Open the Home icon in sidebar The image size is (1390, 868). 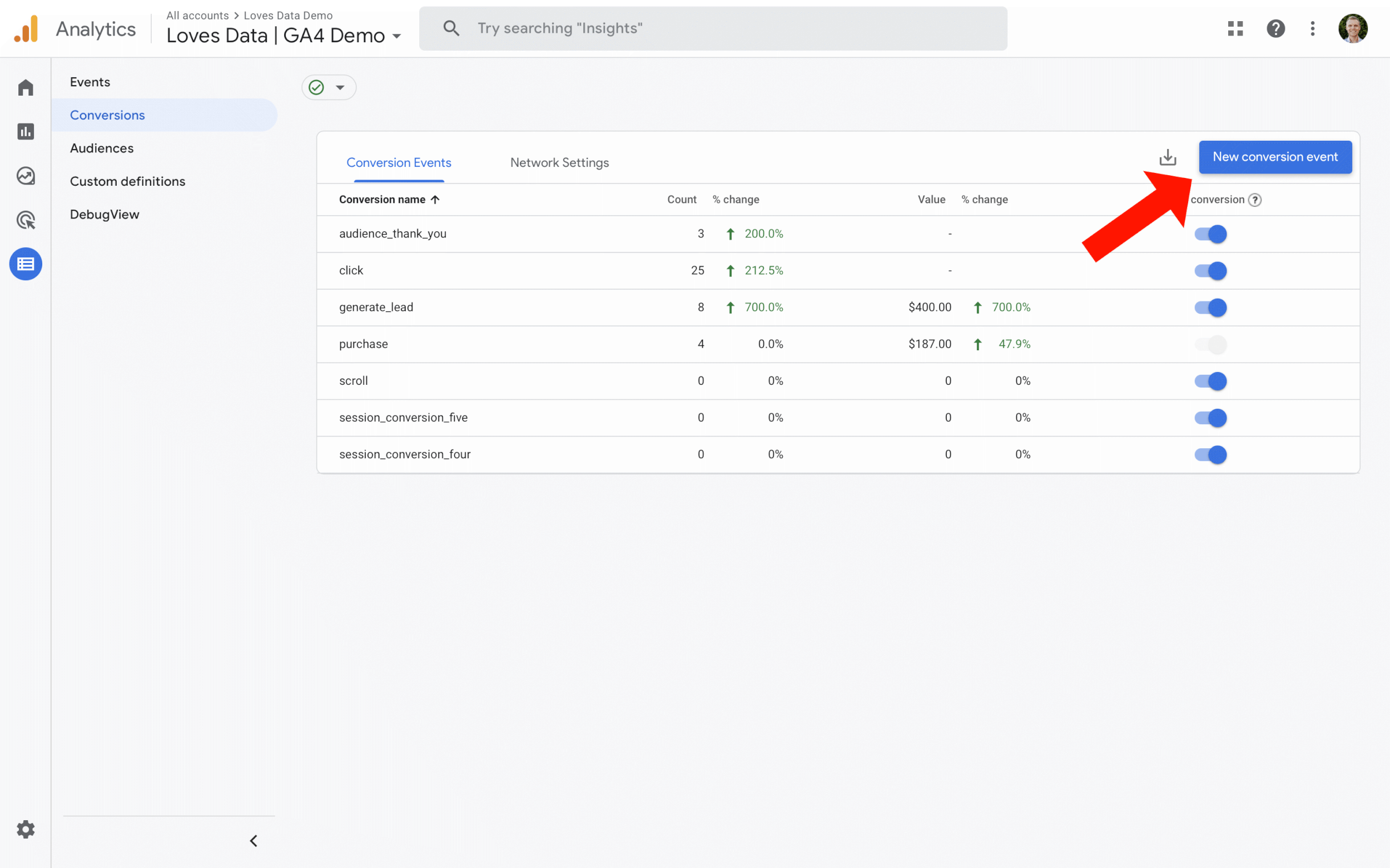(x=25, y=87)
